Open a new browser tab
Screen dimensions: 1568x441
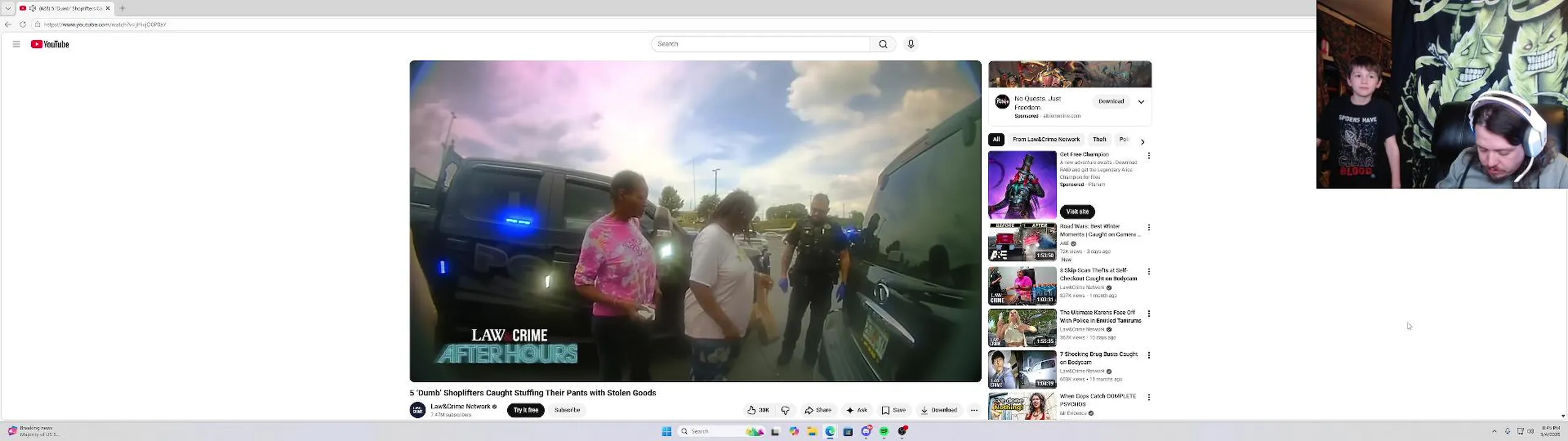(122, 8)
